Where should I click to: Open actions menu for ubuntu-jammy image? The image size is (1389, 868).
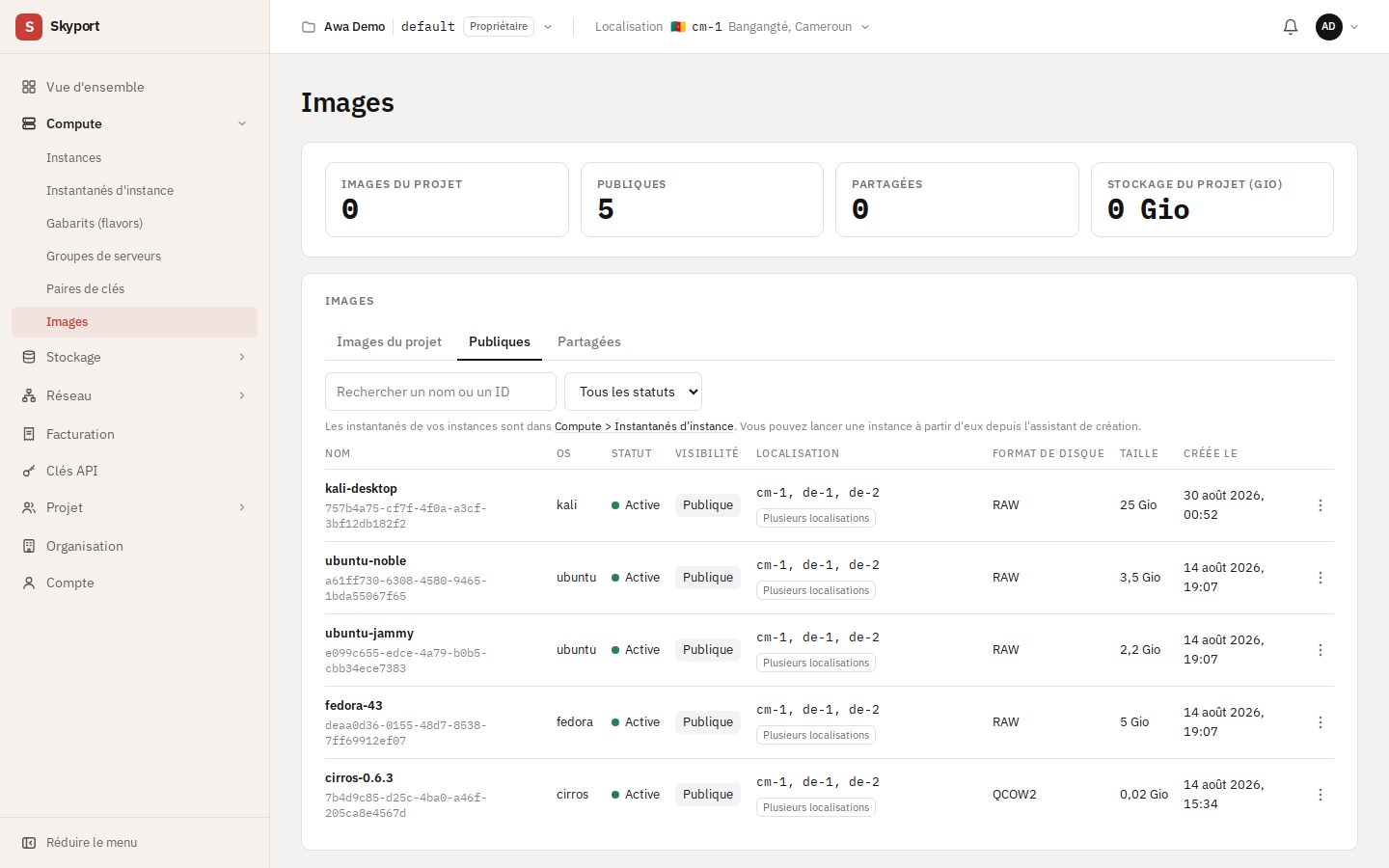pos(1321,650)
